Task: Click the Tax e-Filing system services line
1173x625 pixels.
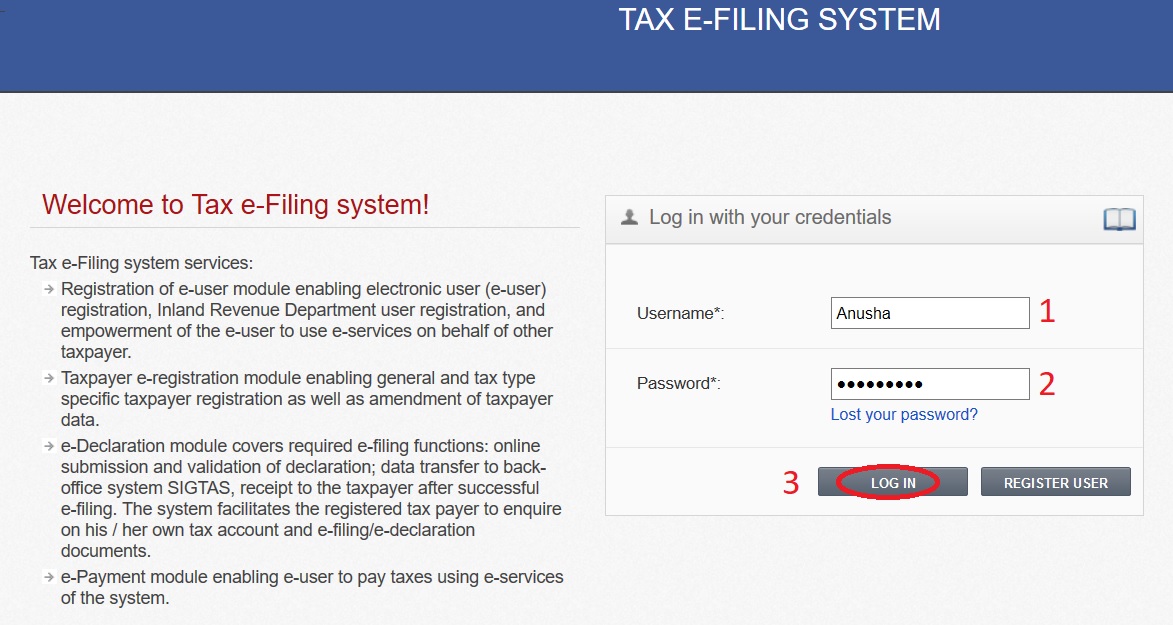Action: 142,264
